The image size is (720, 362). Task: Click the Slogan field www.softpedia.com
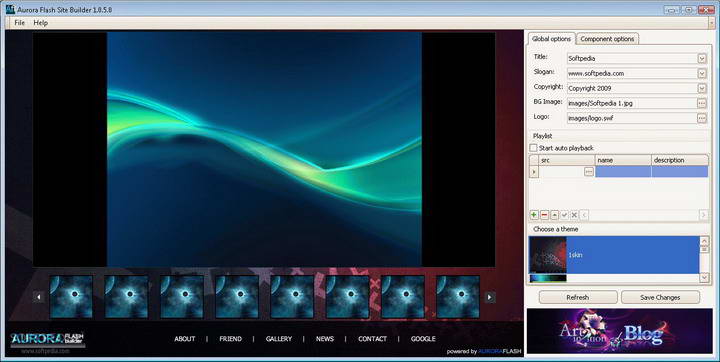pos(632,73)
